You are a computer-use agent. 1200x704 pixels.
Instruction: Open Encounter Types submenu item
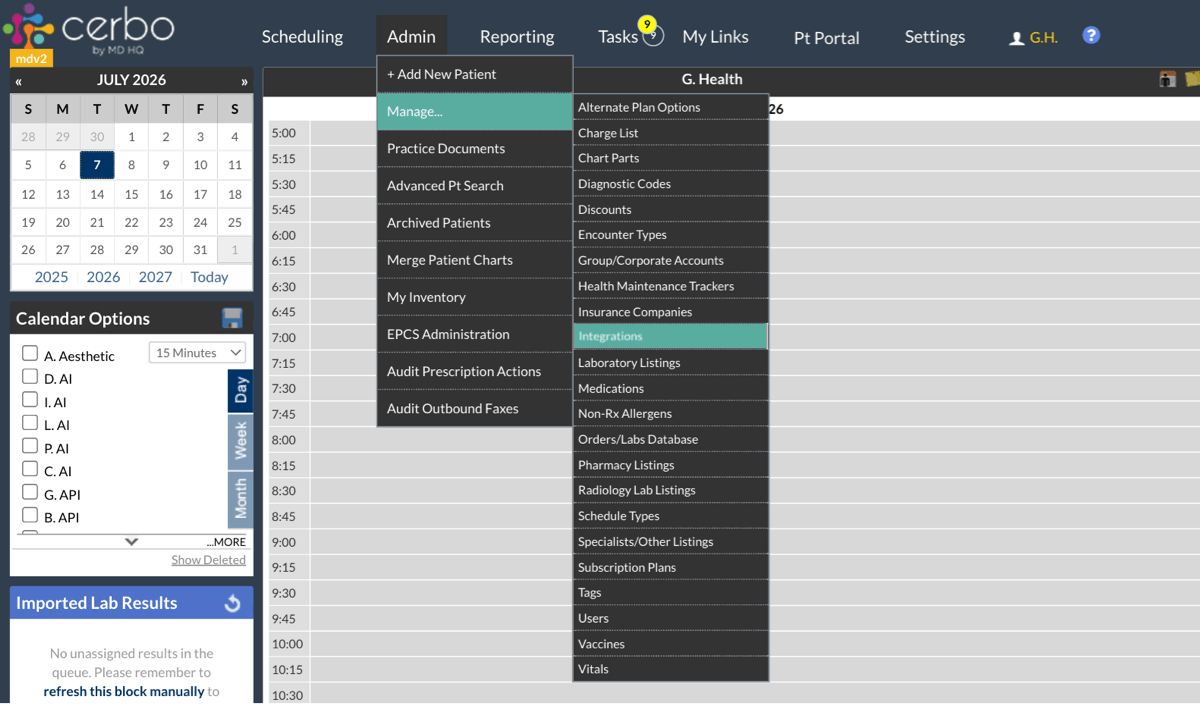click(x=670, y=234)
